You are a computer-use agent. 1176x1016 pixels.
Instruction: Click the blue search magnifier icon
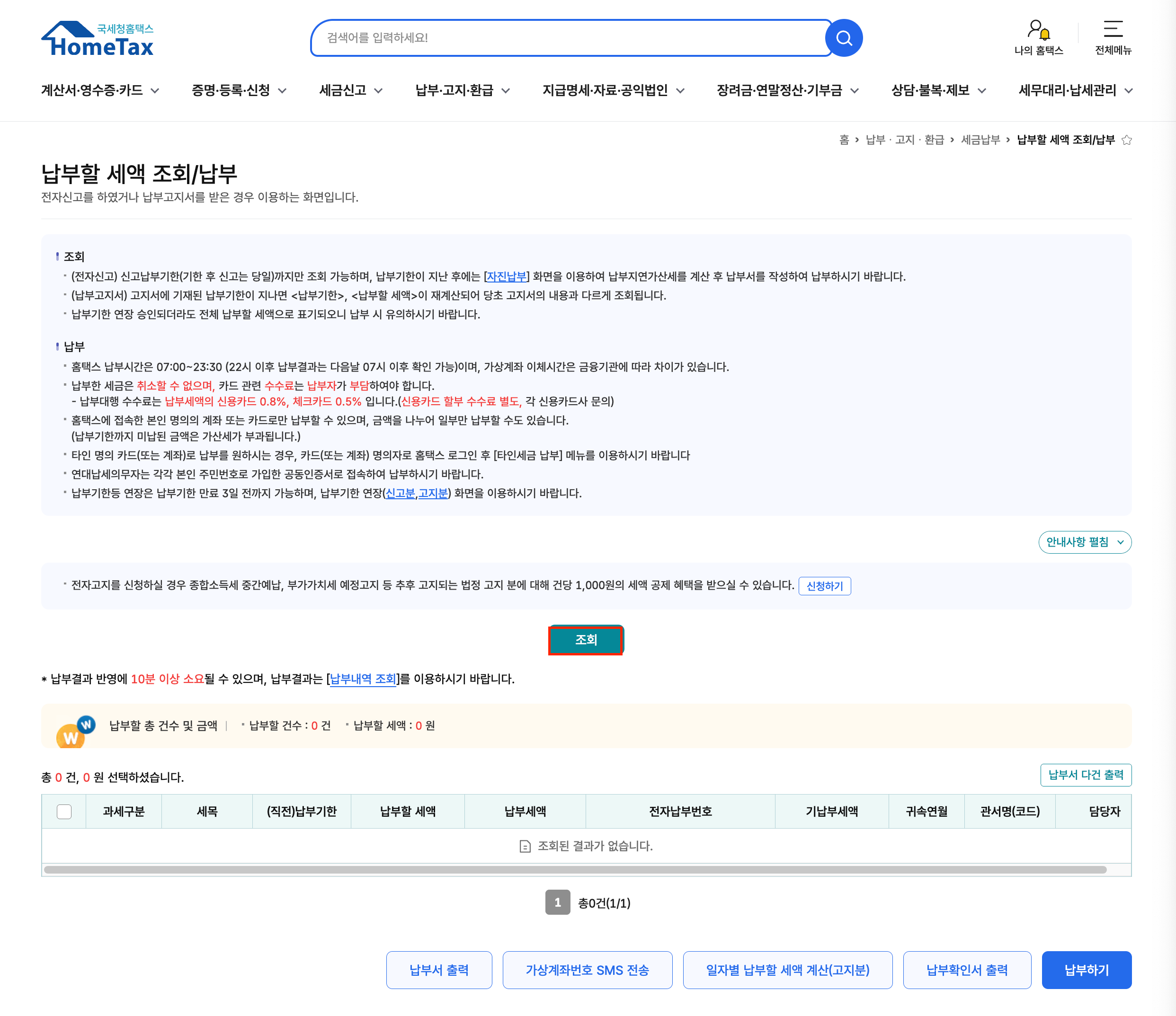point(844,38)
